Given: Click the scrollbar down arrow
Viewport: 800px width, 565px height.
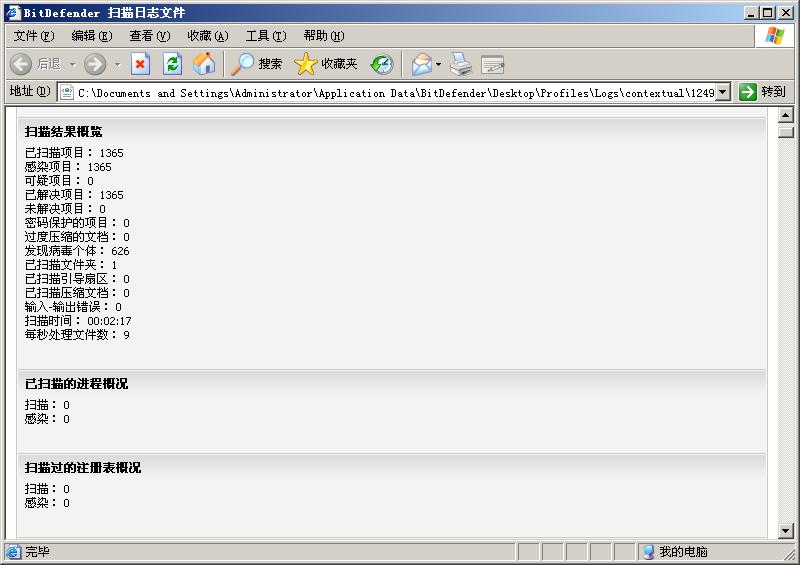Looking at the screenshot, I should click(786, 531).
